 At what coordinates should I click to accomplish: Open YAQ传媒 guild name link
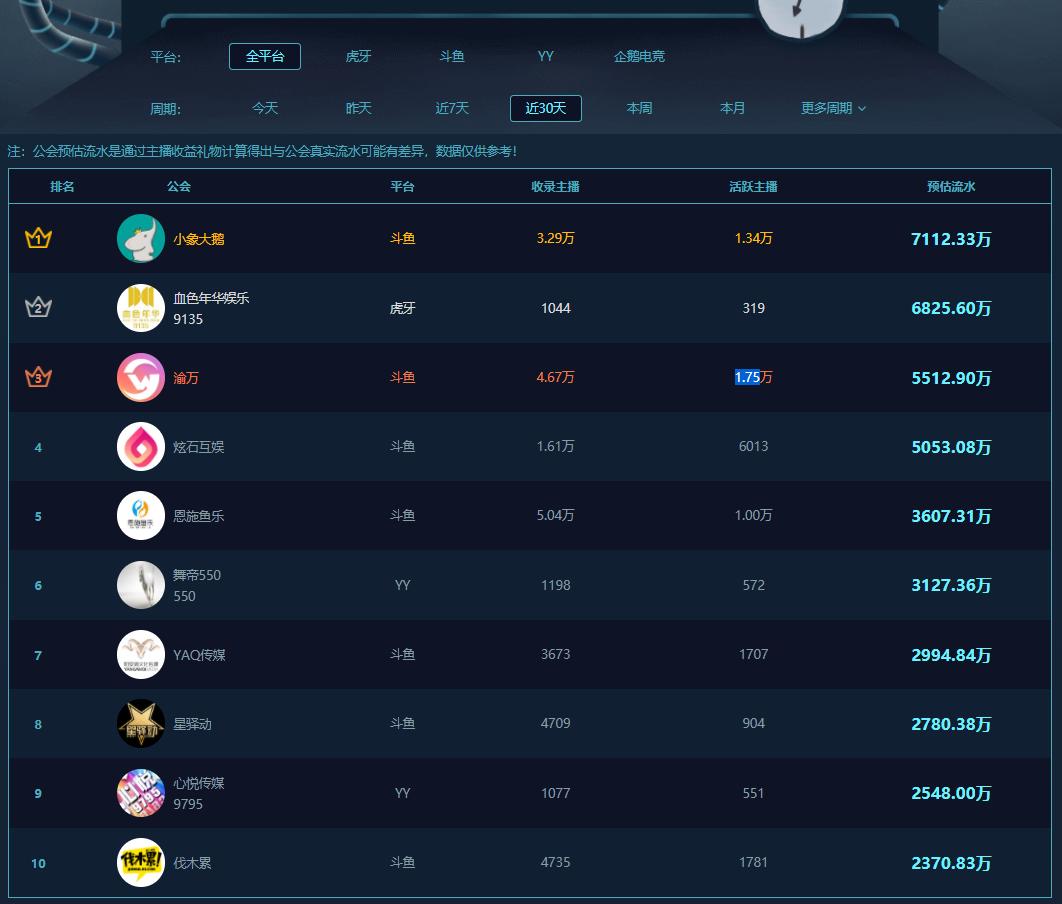coord(199,655)
